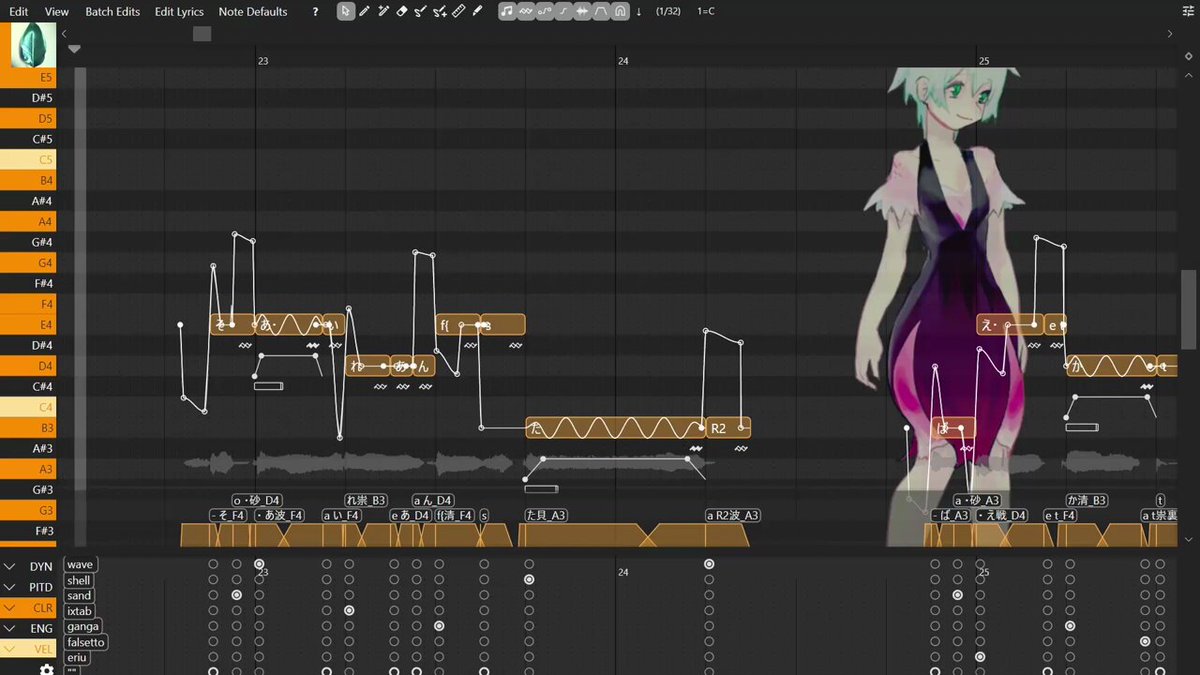The width and height of the screenshot is (1200, 675).
Task: Select the filled 'eriu' voice color radio
Action: click(x=980, y=657)
